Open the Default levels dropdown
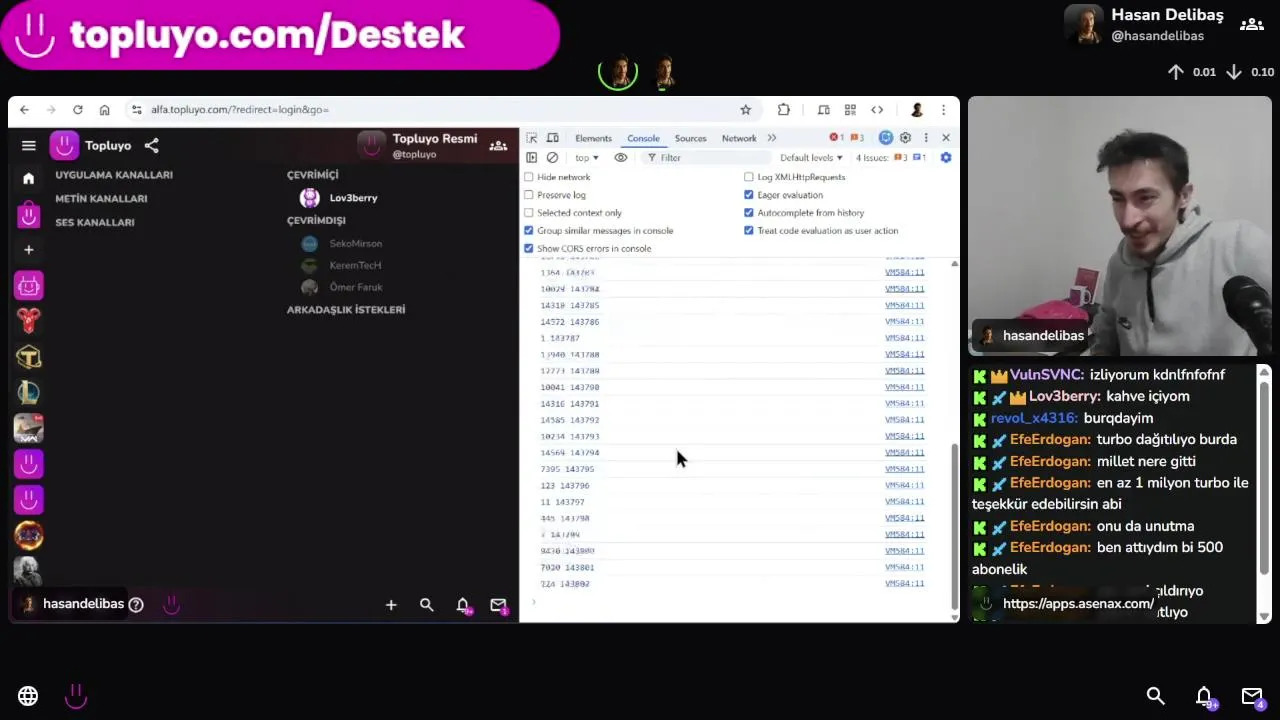Image resolution: width=1280 pixels, height=720 pixels. click(x=811, y=158)
